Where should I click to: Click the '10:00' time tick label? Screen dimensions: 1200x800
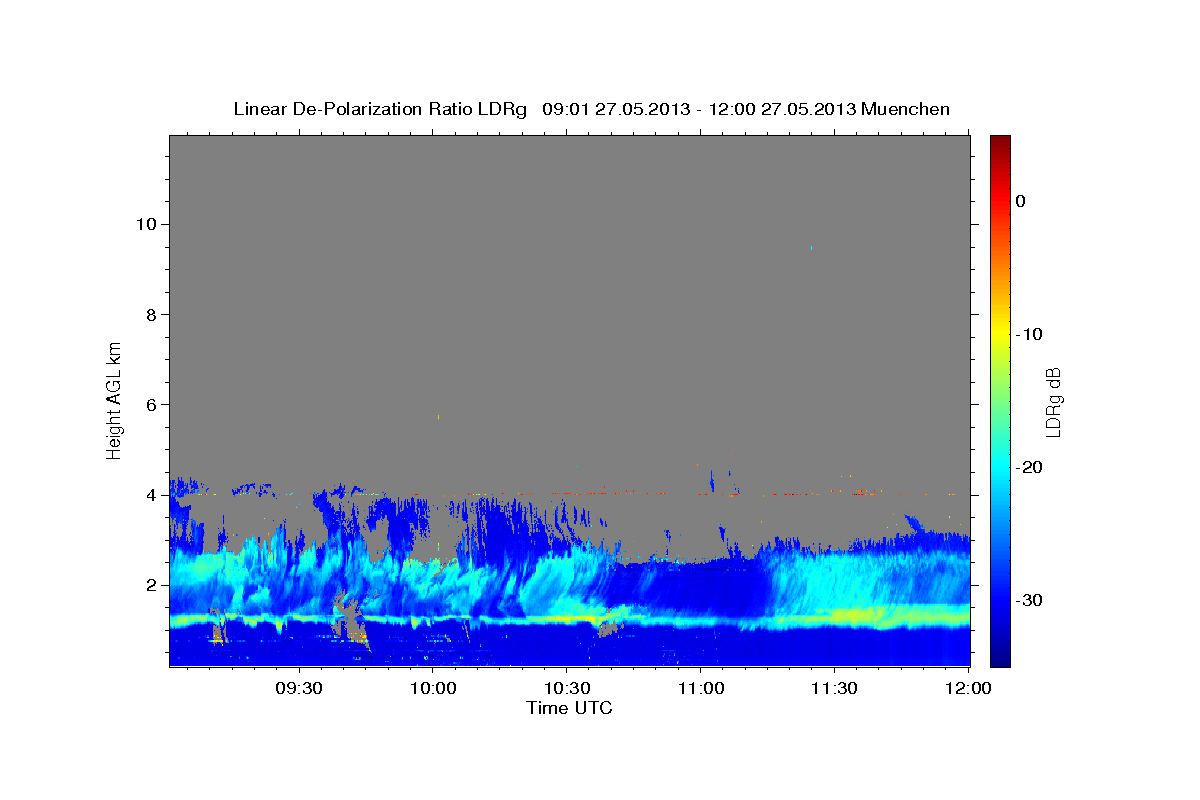pos(433,689)
